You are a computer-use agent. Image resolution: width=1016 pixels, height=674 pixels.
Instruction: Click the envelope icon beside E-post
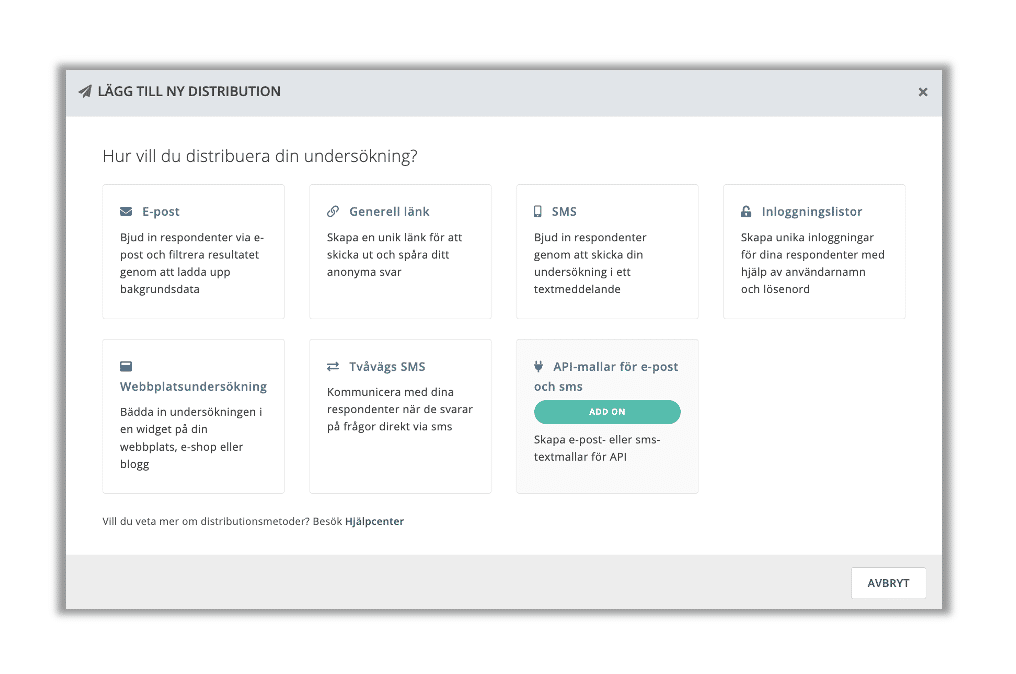pos(126,212)
